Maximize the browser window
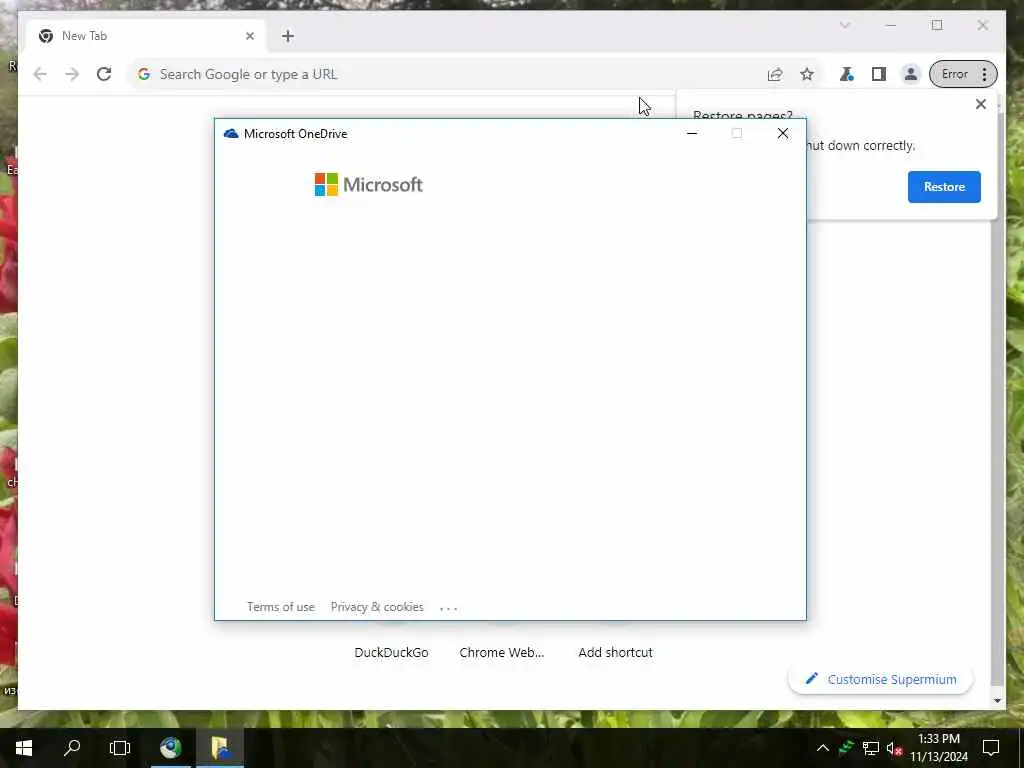Image resolution: width=1024 pixels, height=768 pixels. tap(937, 25)
